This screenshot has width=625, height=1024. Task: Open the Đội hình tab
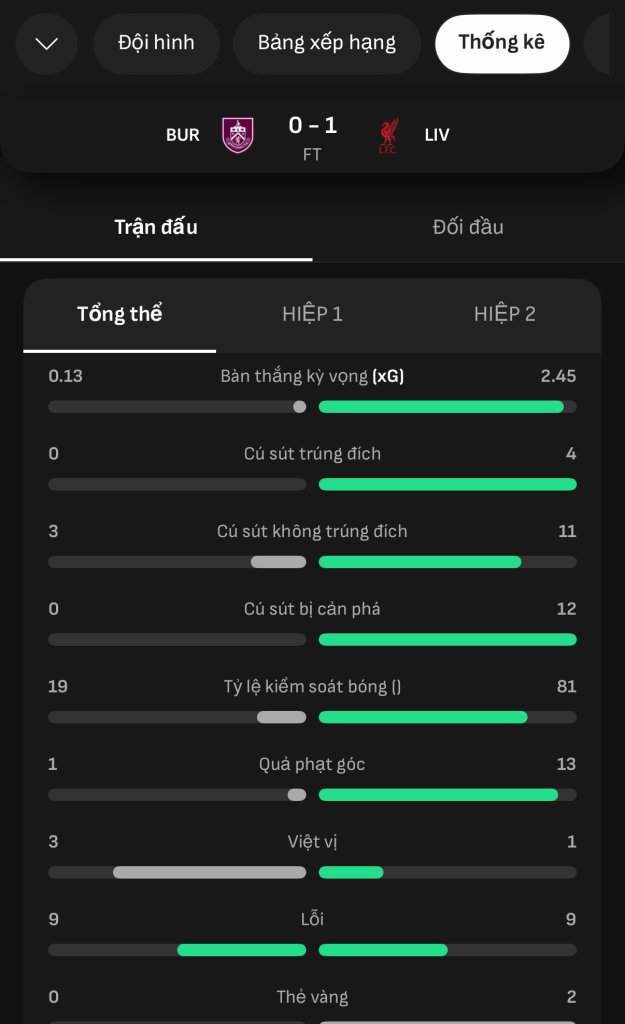click(156, 43)
